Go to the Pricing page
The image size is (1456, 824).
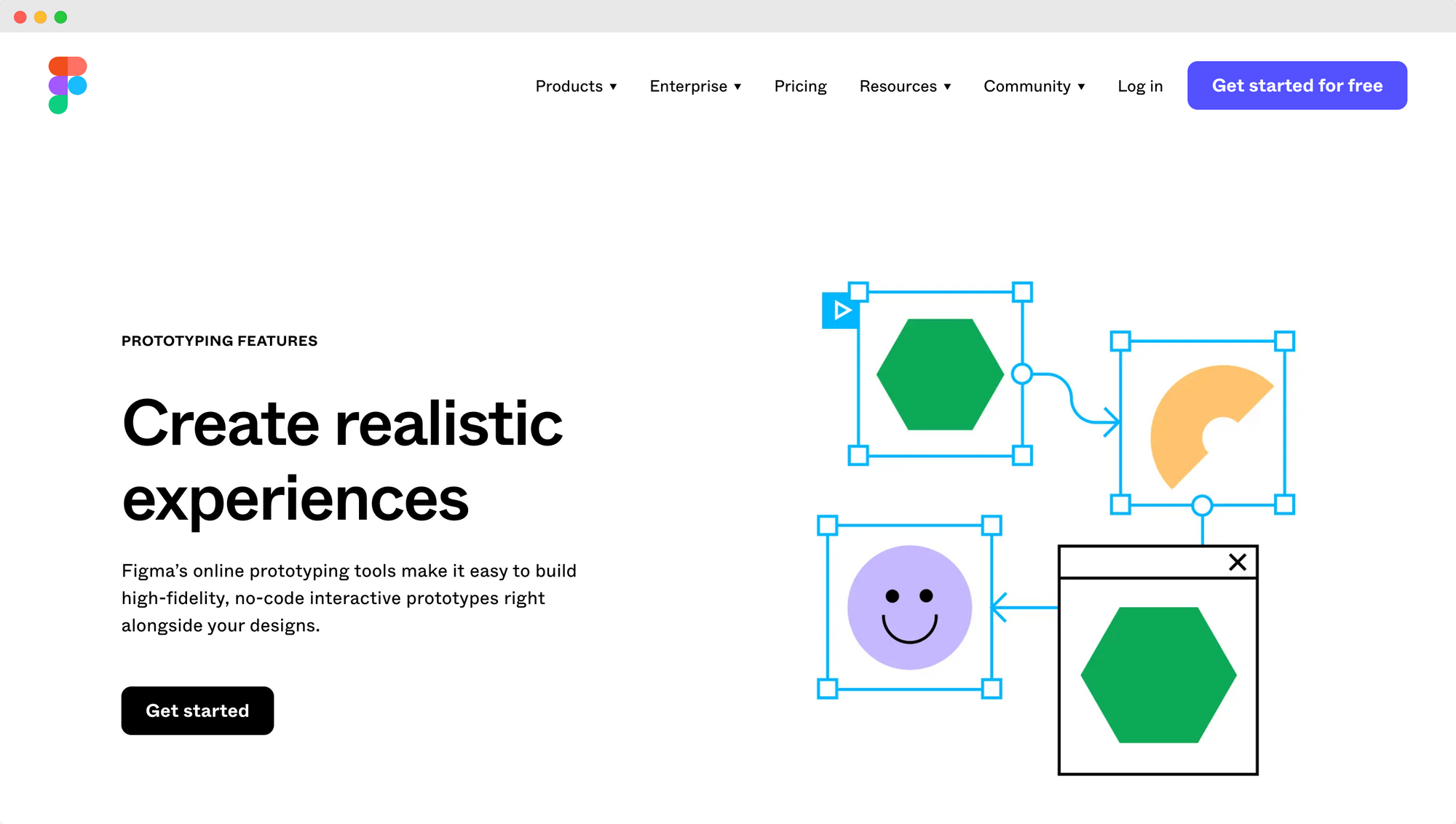[x=800, y=86]
